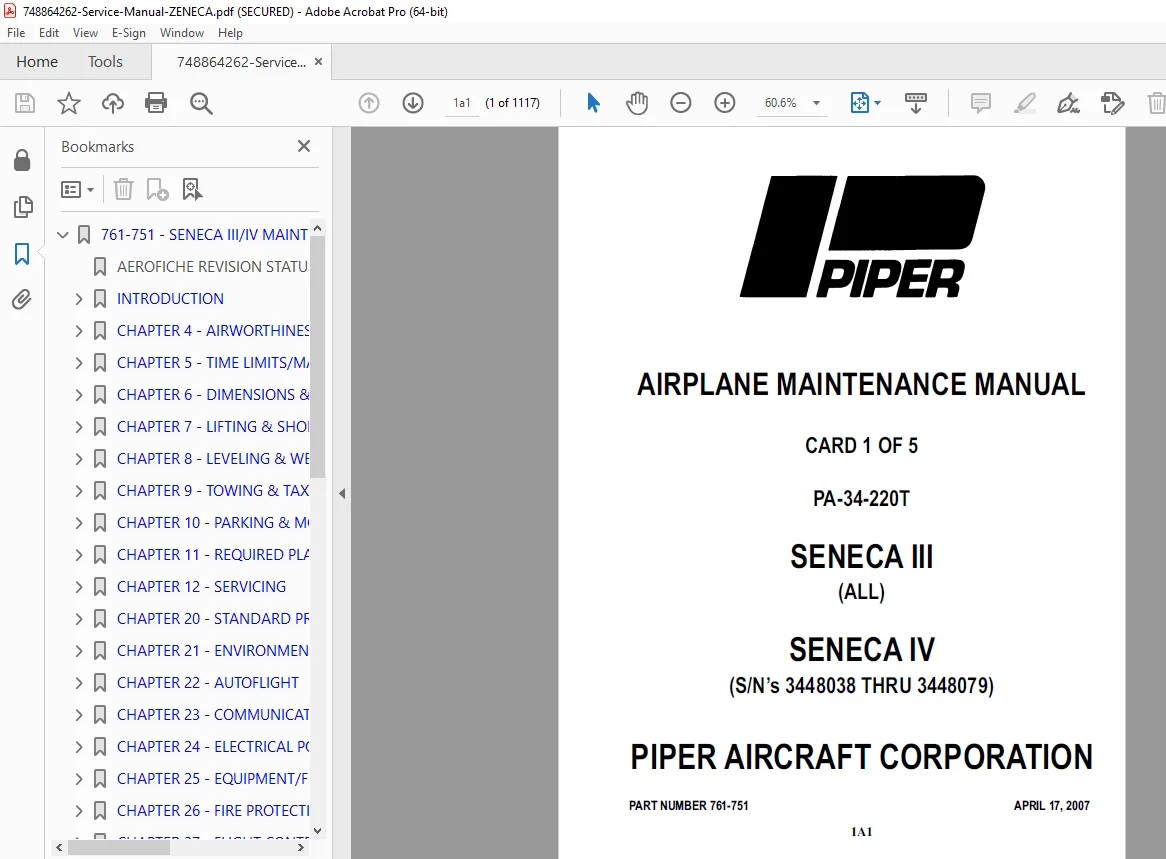Open the Window menu
Screen dimensions: 1166x859
(x=181, y=33)
